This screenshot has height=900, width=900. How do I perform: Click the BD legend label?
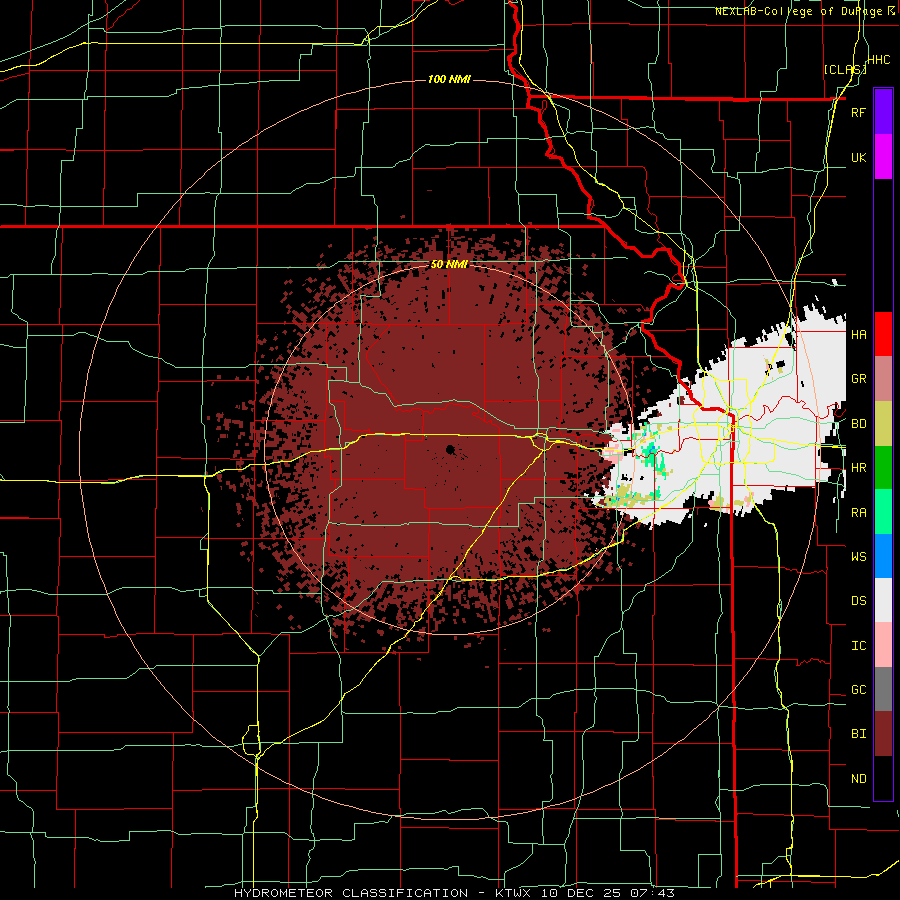coord(858,424)
